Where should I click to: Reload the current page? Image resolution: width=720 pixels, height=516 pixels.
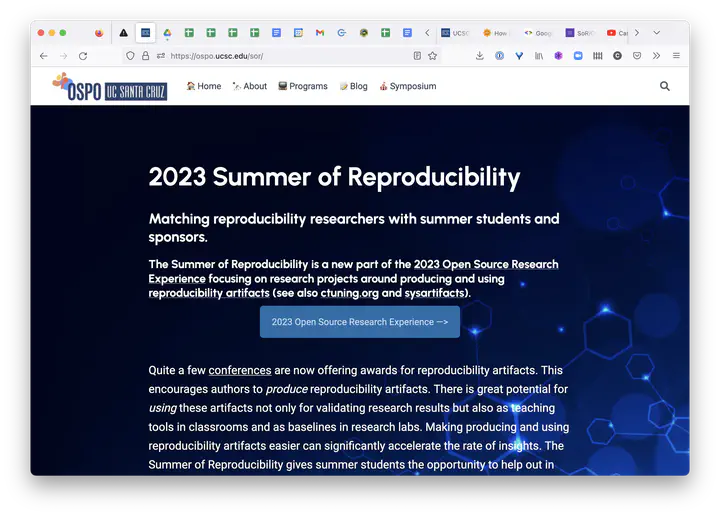(83, 56)
